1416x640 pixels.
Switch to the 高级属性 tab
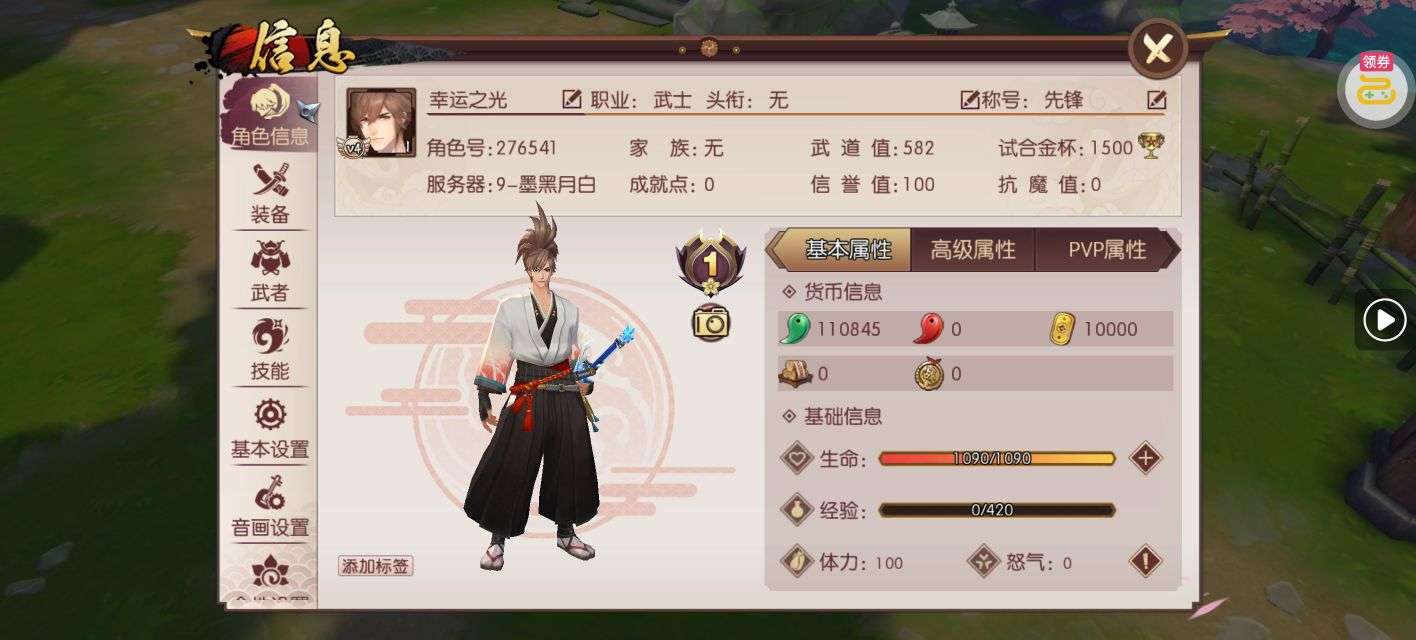[973, 250]
